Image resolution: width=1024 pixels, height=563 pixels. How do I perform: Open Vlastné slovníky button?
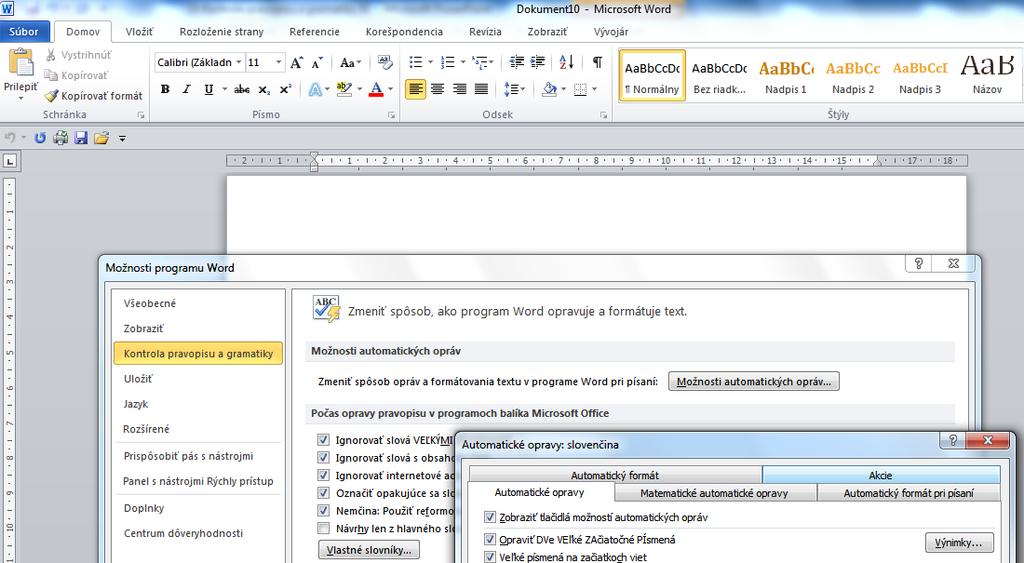tap(369, 550)
